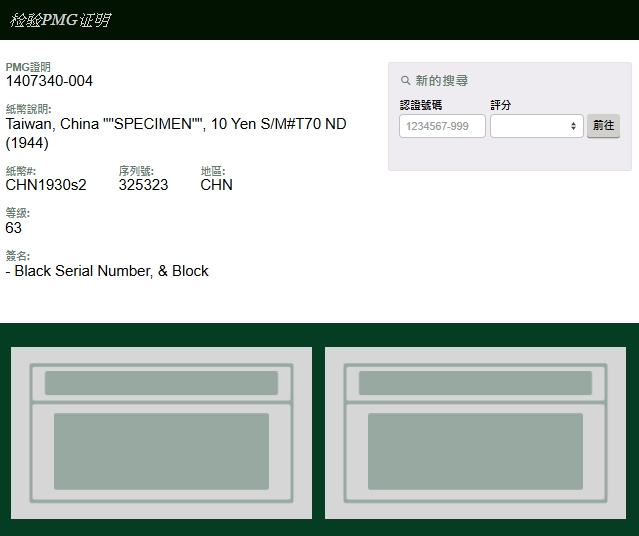Click the 認證號碼 field label
This screenshot has height=536, width=639.
point(421,105)
